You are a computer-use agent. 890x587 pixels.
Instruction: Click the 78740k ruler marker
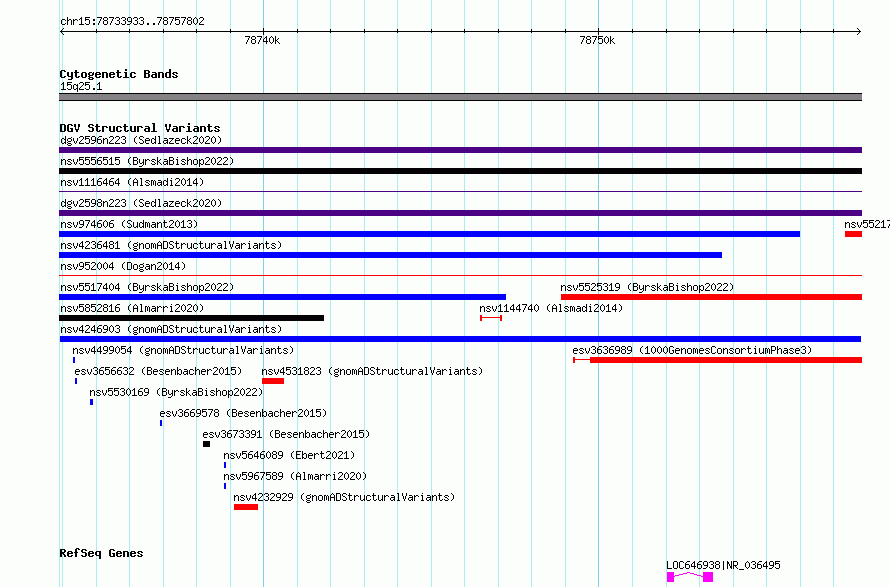262,40
